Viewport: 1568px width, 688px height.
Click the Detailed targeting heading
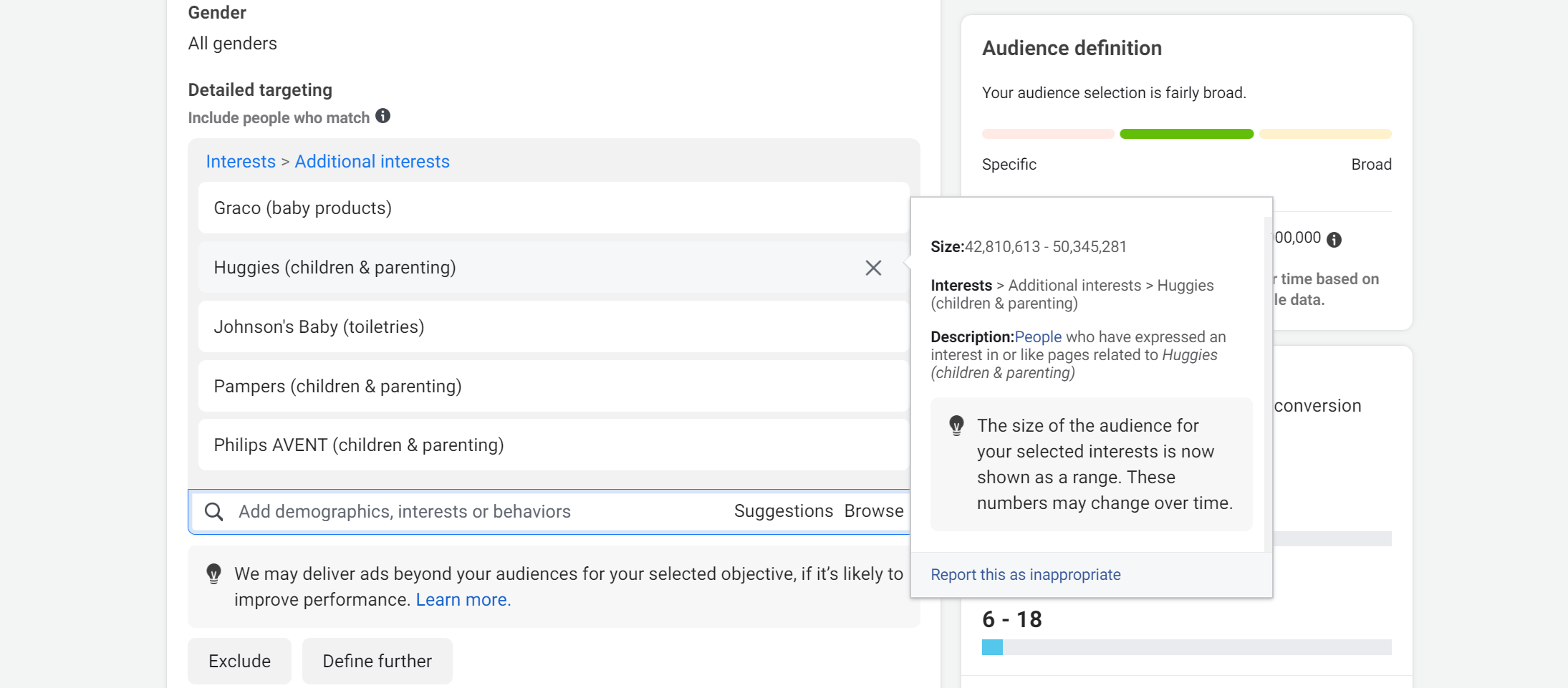(x=260, y=90)
